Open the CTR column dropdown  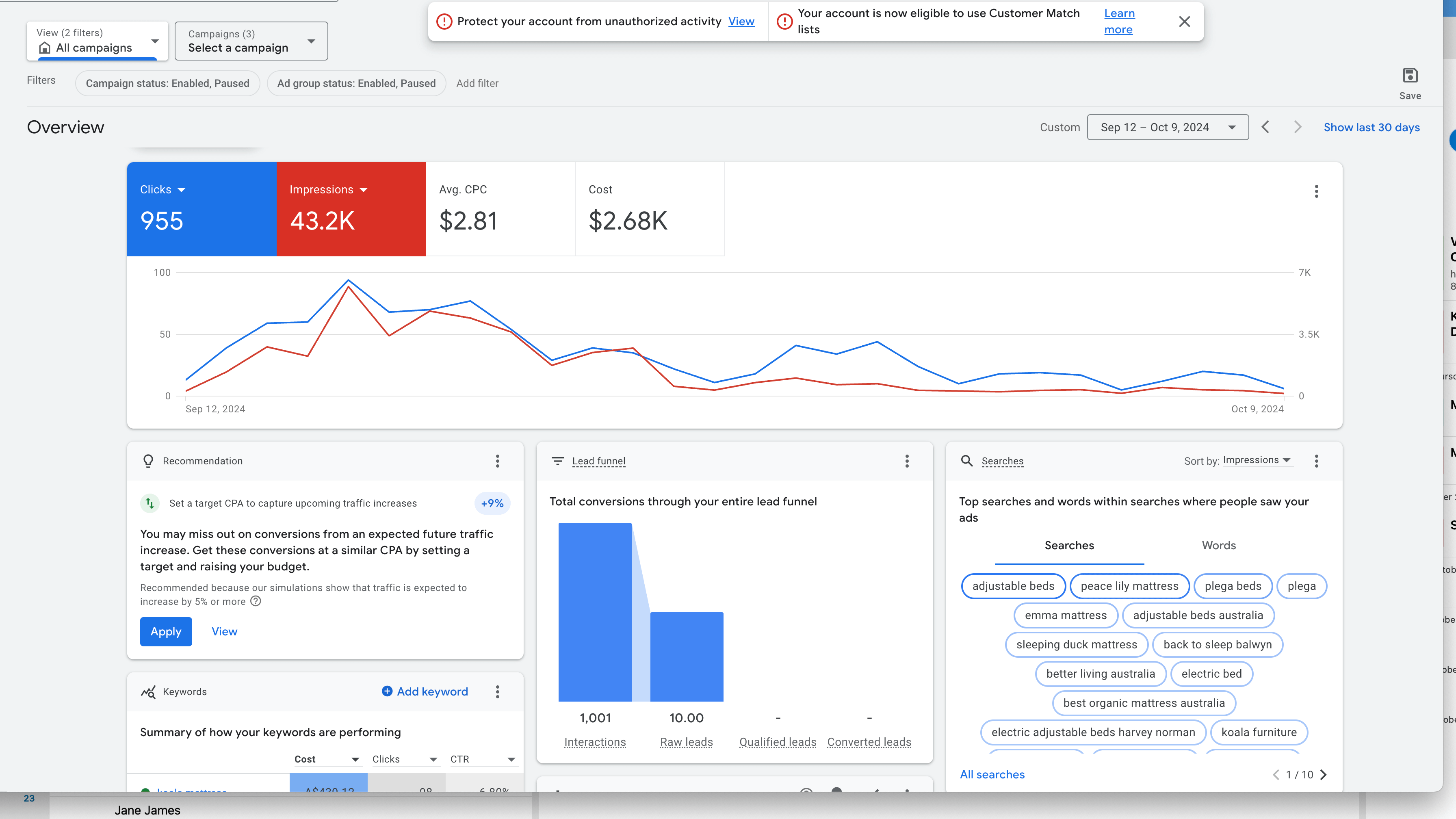[x=484, y=759]
